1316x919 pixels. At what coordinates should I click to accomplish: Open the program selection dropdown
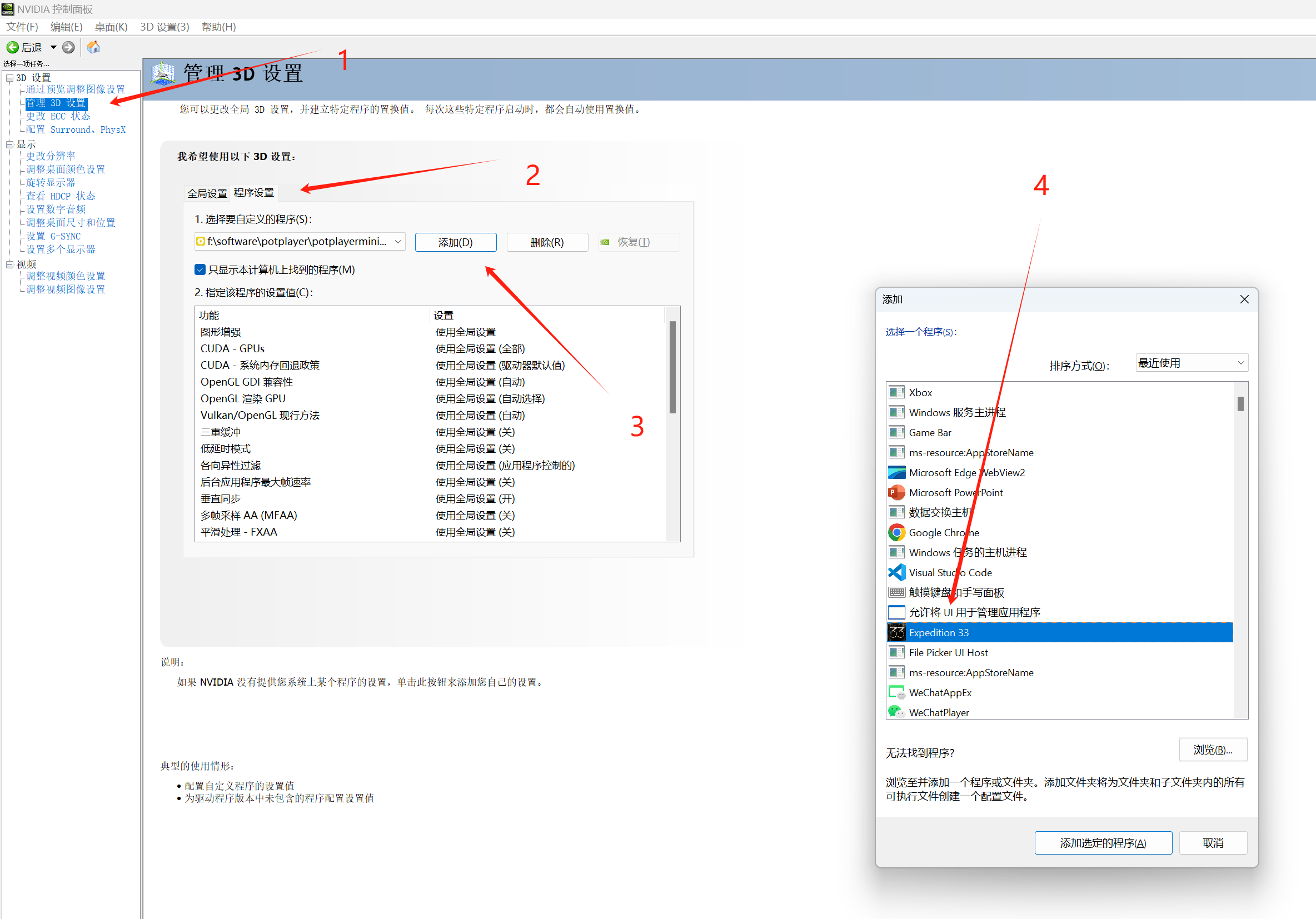click(398, 242)
